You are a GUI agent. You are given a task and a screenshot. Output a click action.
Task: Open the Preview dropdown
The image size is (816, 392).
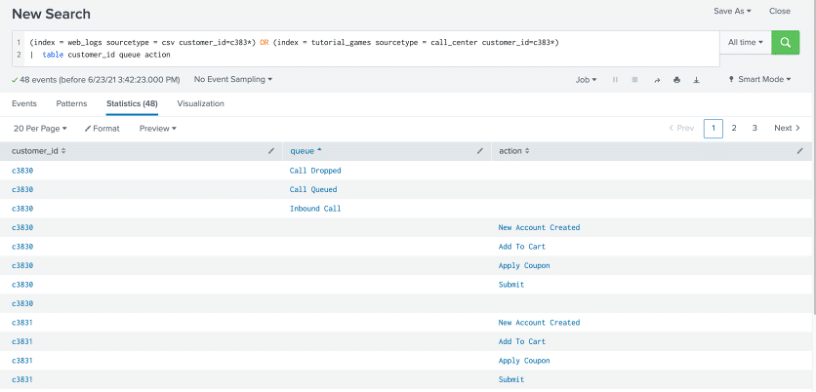tap(158, 128)
